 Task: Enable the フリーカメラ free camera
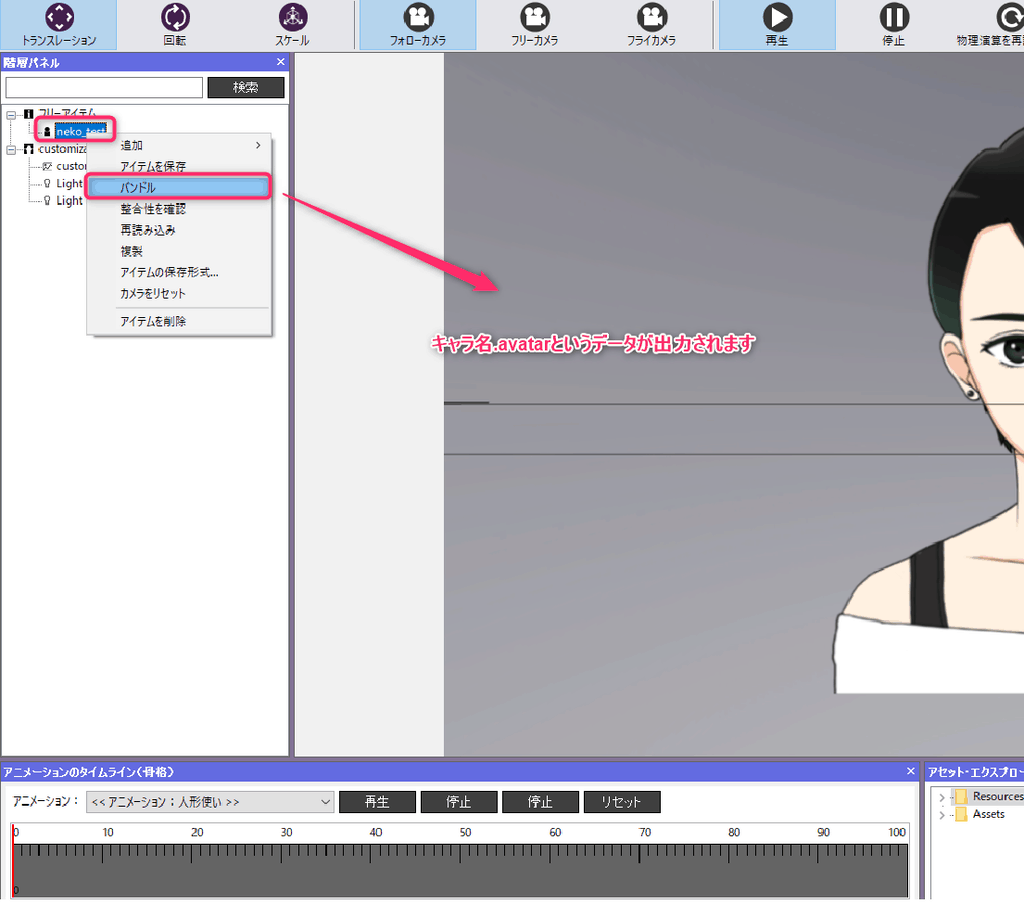tap(536, 25)
